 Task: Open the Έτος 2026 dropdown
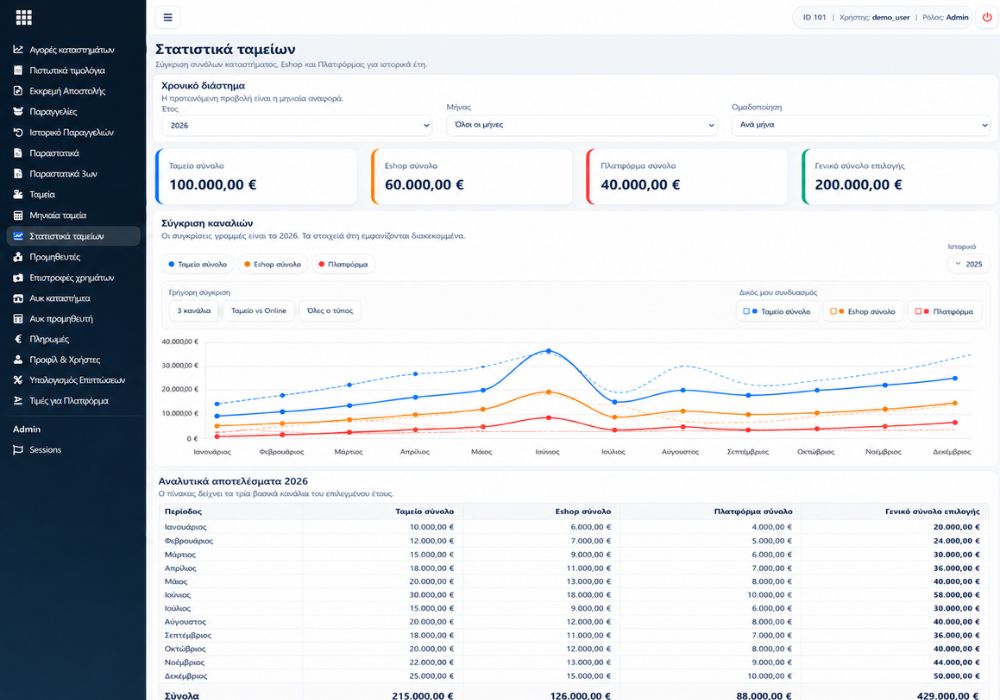tap(297, 125)
